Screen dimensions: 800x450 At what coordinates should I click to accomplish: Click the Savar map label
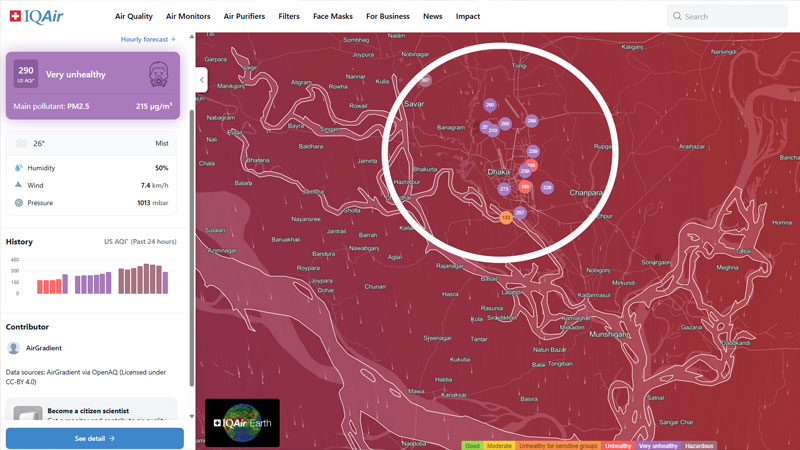coord(414,104)
